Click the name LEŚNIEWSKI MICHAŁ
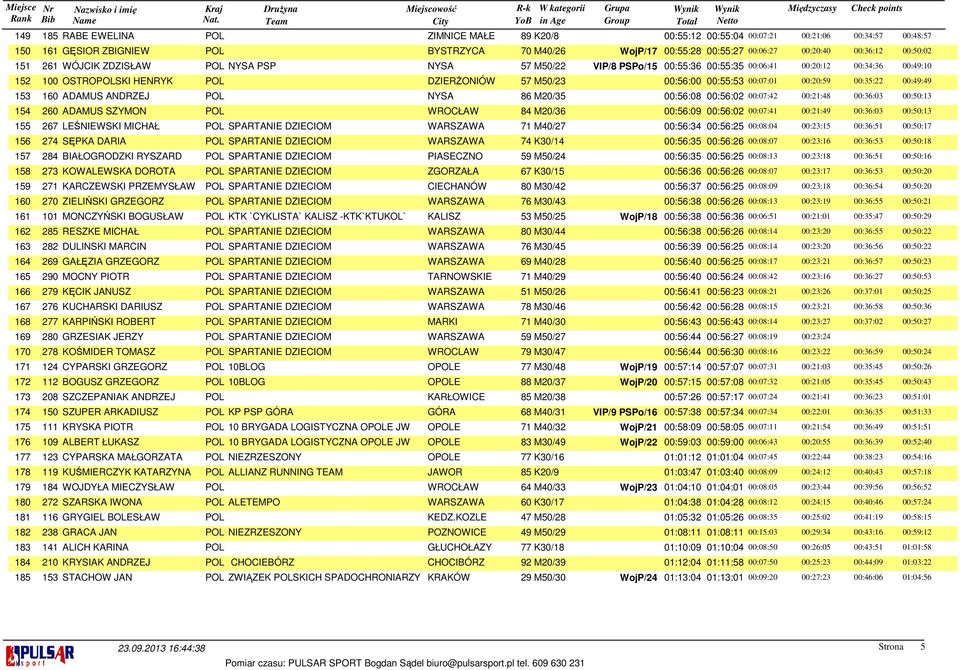 click(111, 126)
